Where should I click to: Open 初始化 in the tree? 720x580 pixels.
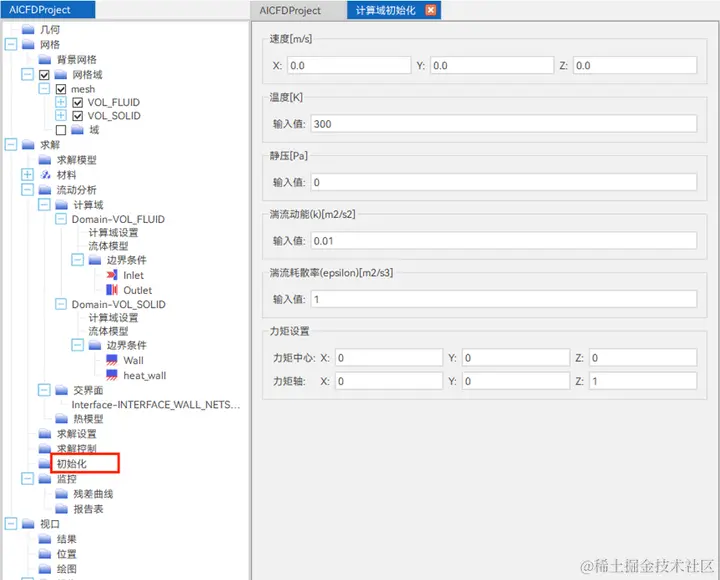point(72,463)
